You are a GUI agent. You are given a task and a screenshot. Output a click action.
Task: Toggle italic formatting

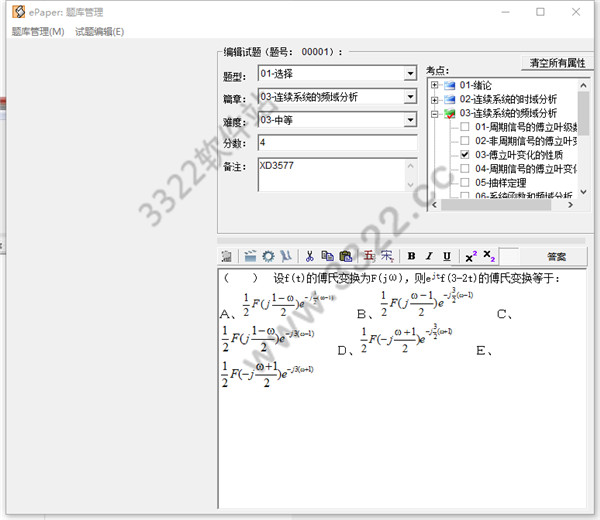pos(429,256)
